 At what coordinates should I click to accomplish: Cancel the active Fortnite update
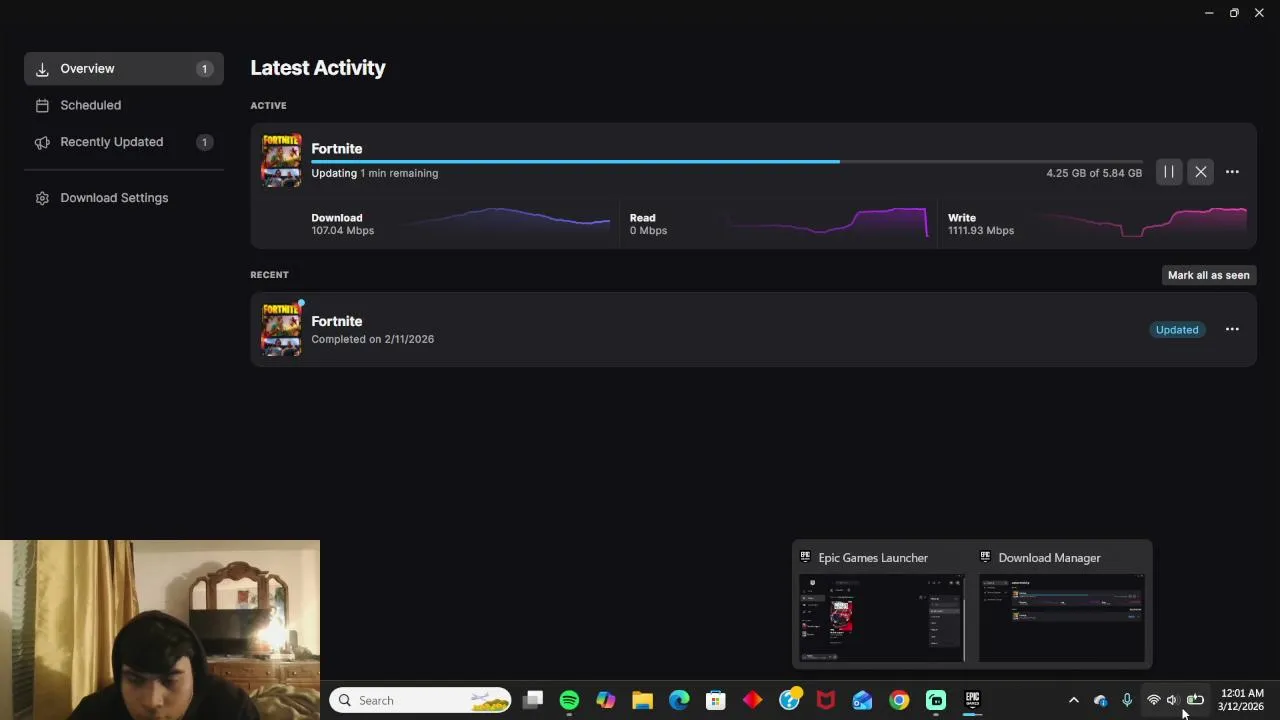[1201, 172]
